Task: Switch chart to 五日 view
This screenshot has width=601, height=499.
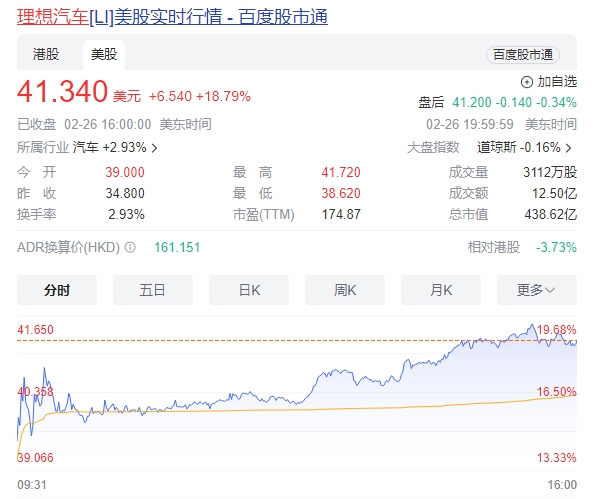Action: [152, 290]
